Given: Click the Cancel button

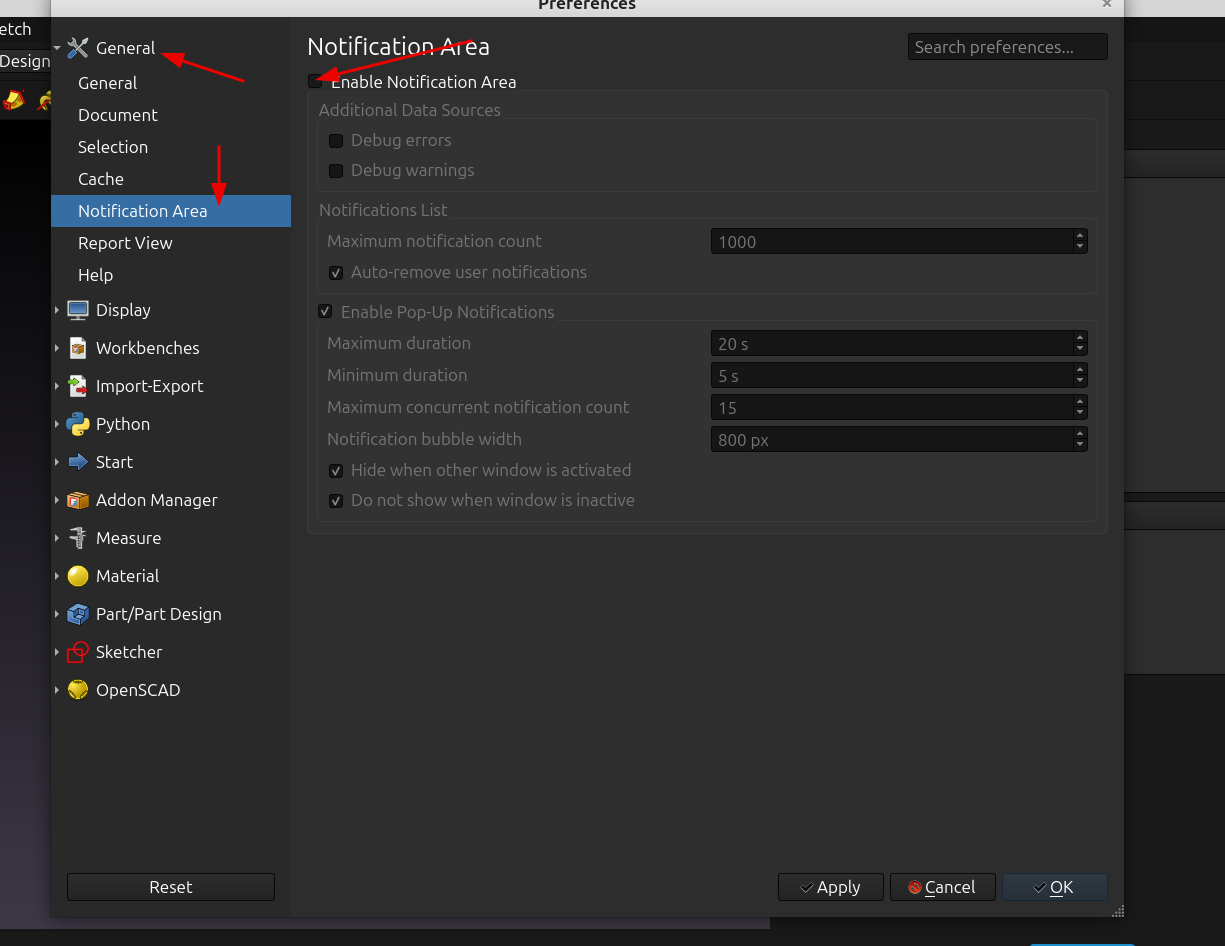Looking at the screenshot, I should (x=943, y=887).
